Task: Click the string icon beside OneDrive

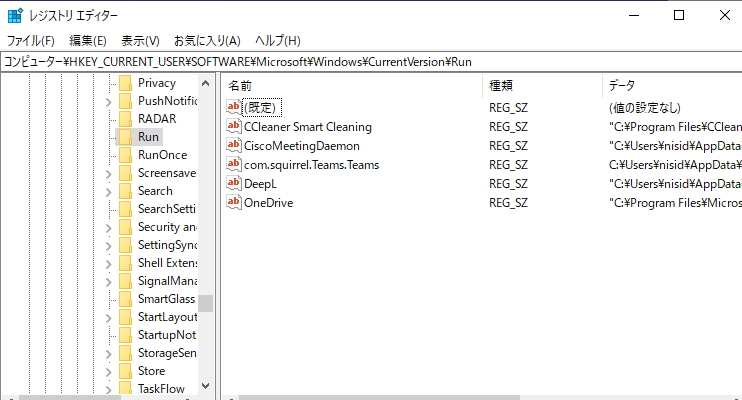Action: 234,202
